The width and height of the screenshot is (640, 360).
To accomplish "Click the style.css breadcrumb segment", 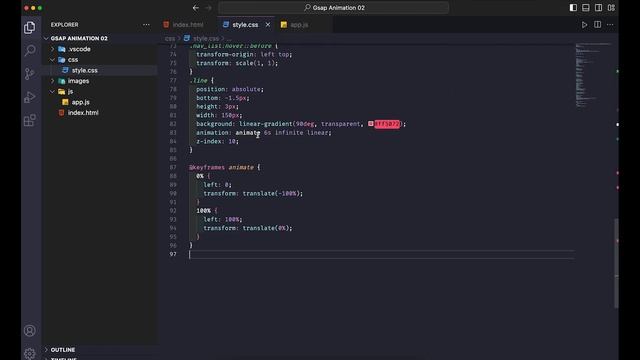I will (x=206, y=38).
